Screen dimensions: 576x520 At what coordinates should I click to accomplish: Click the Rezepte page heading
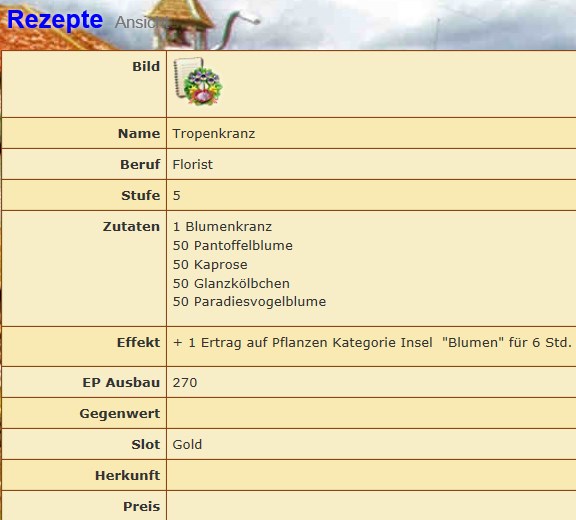coord(55,20)
